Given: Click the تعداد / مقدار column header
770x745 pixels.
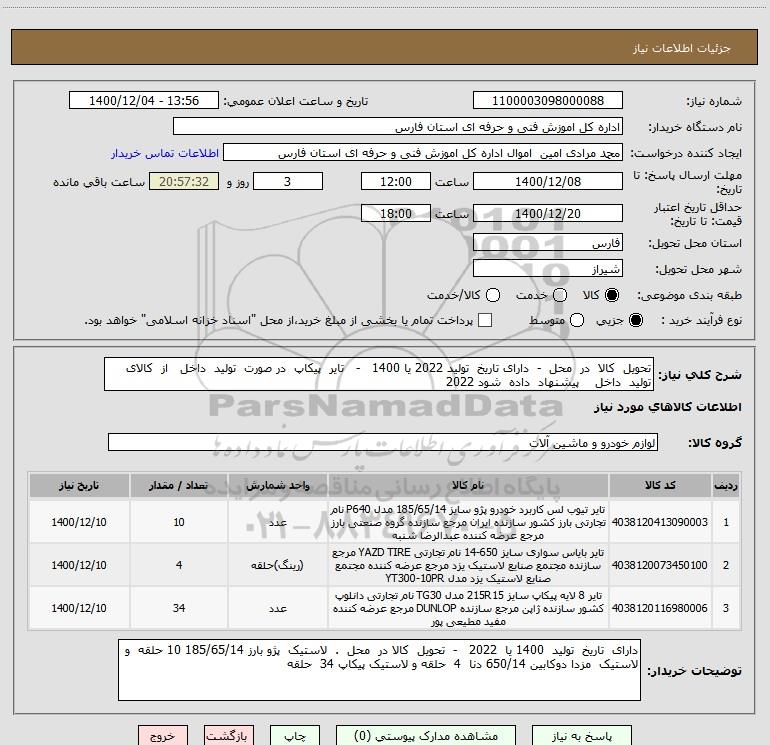Looking at the screenshot, I should 179,485.
